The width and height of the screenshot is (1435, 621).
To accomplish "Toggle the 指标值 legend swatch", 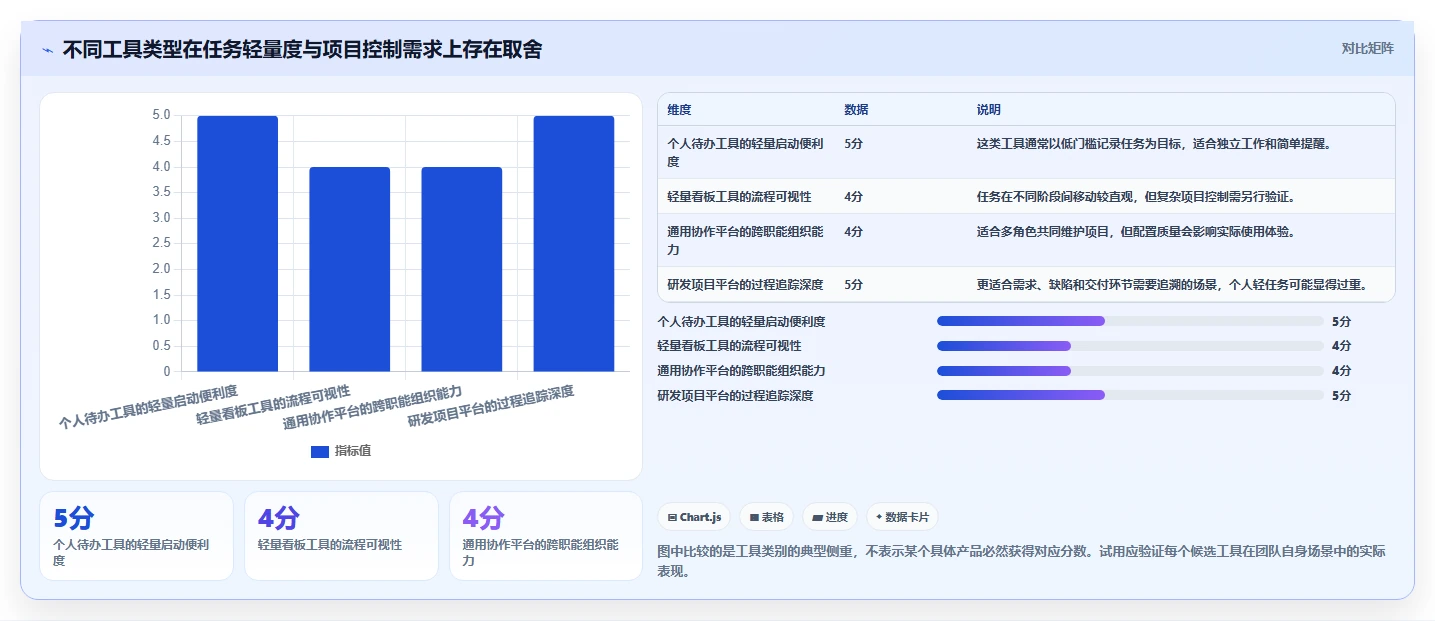I will click(320, 452).
